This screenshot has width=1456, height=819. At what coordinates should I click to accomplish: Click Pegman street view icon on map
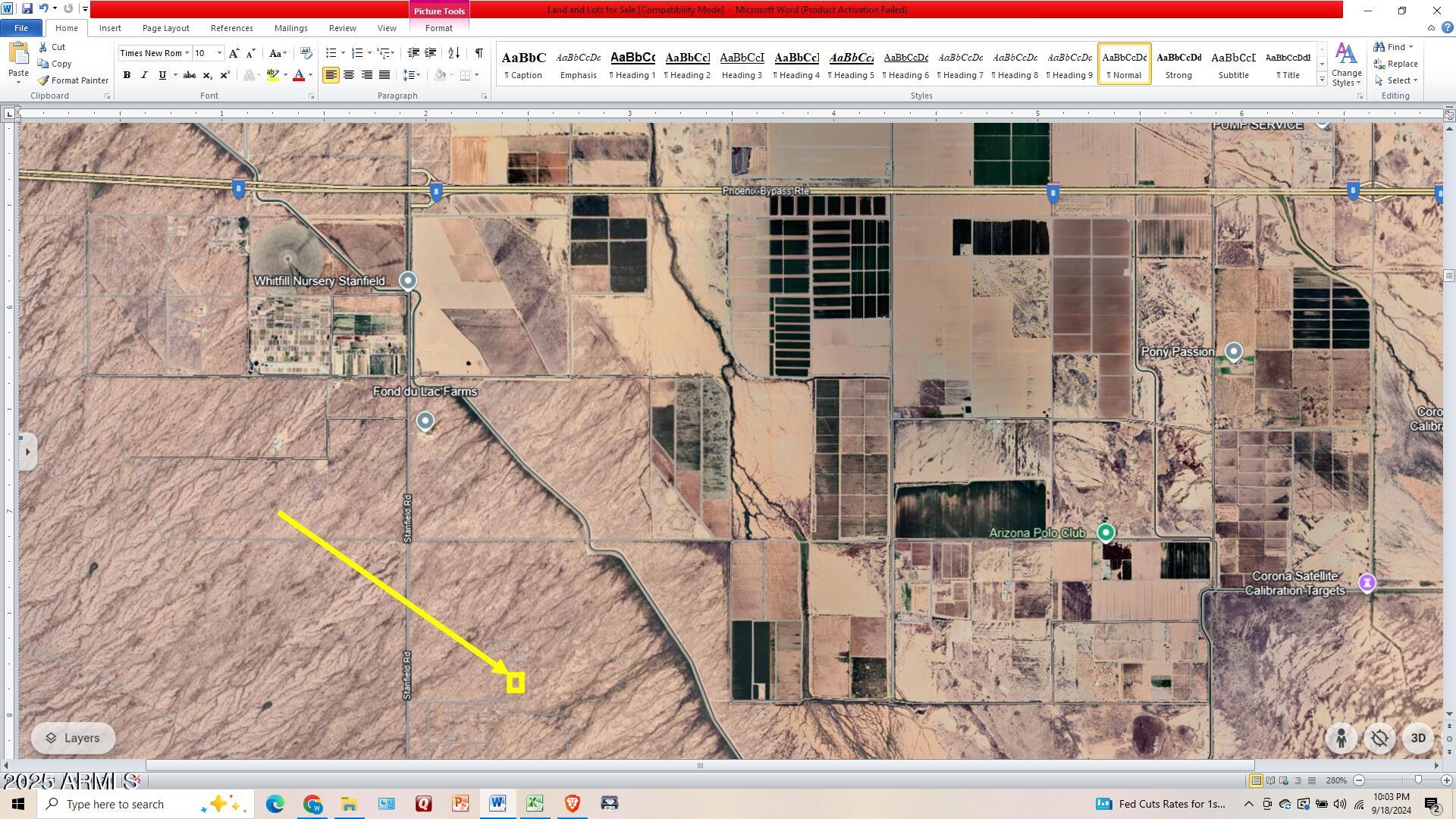pos(1341,739)
